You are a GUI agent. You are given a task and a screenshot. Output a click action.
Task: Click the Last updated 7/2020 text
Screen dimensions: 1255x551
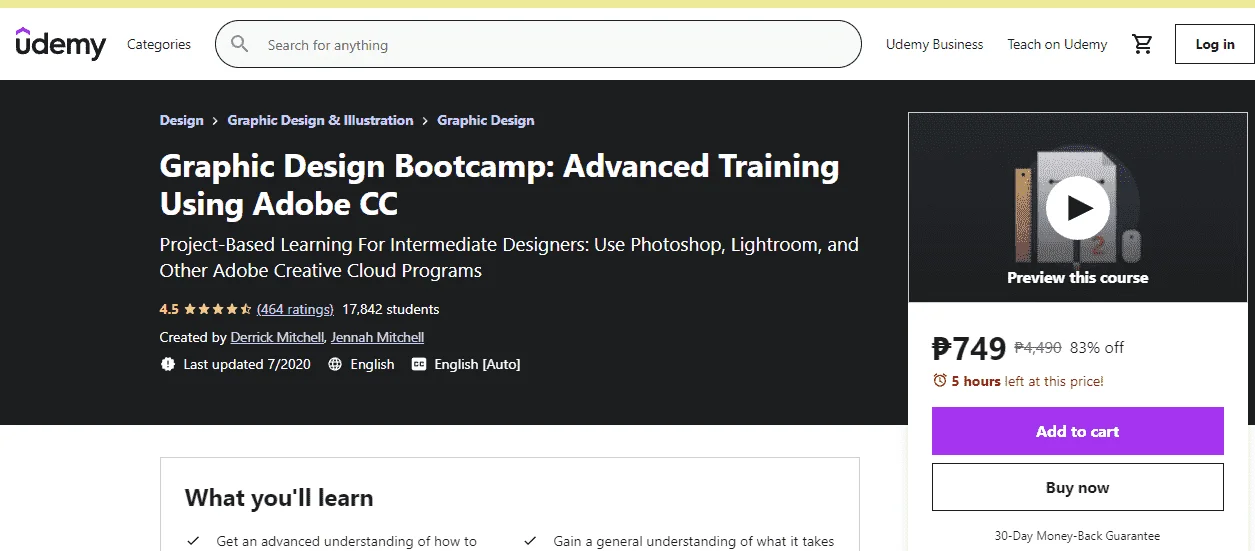pos(247,364)
